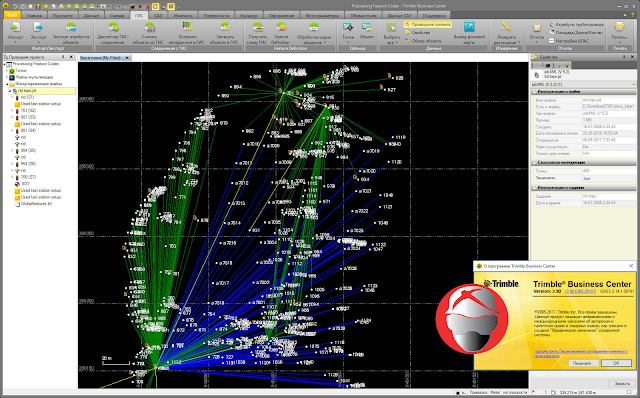Collapse the selected jxl file node
640x398 pixels.
pyautogui.click(x=10, y=91)
